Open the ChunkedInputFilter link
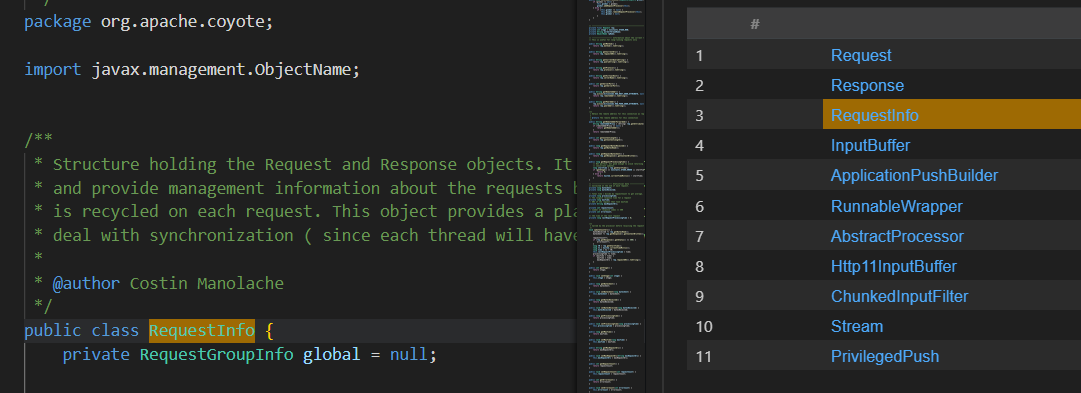The image size is (1081, 393). [x=900, y=296]
